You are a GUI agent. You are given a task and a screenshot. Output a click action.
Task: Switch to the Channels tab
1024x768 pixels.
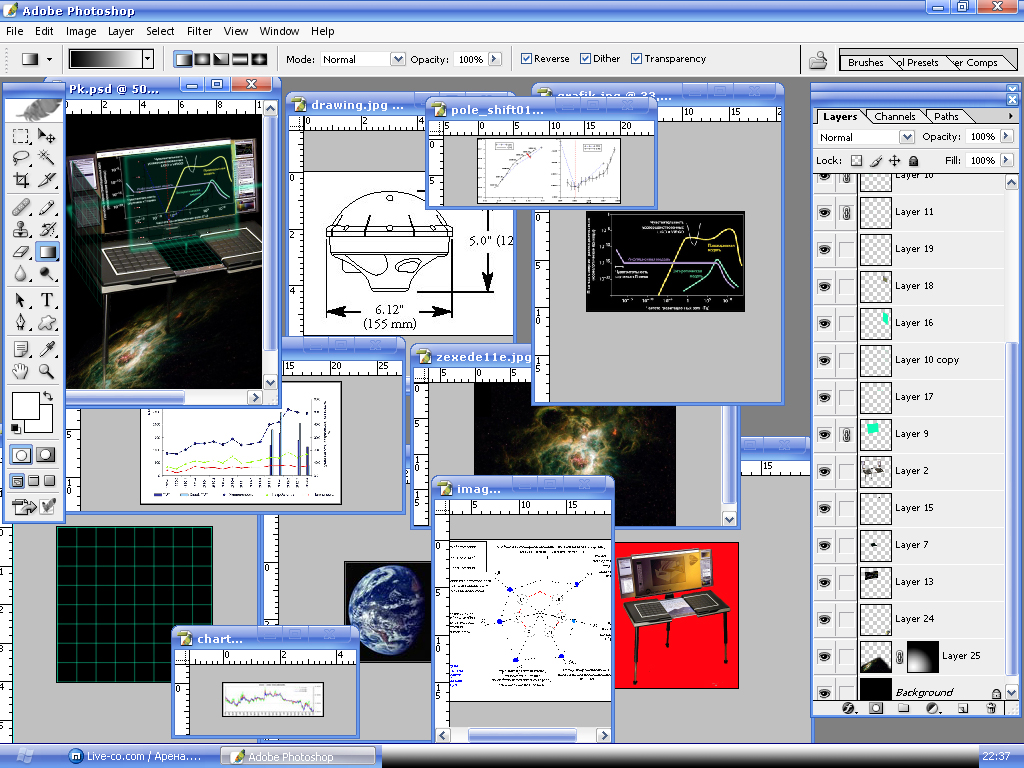pos(894,116)
